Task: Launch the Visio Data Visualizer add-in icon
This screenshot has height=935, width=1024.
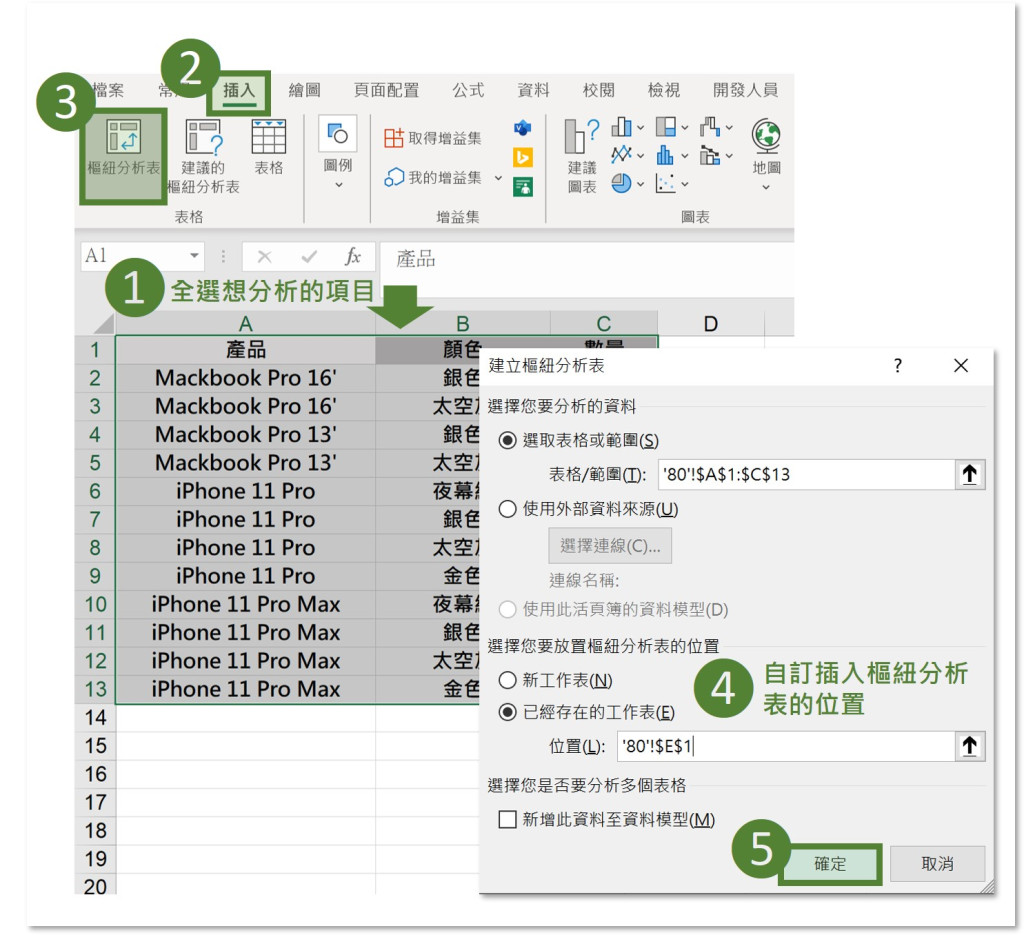Action: pyautogui.click(x=522, y=128)
